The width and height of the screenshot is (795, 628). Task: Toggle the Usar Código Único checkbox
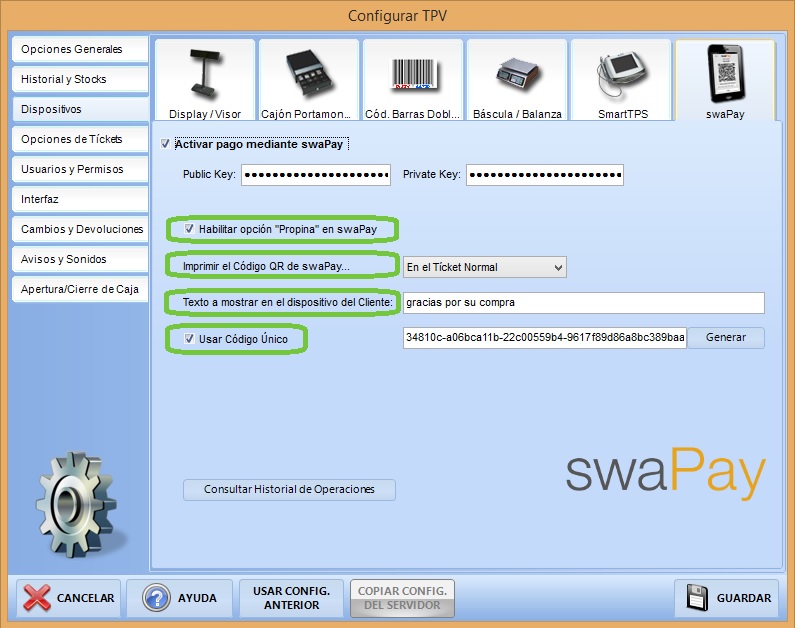tap(189, 339)
